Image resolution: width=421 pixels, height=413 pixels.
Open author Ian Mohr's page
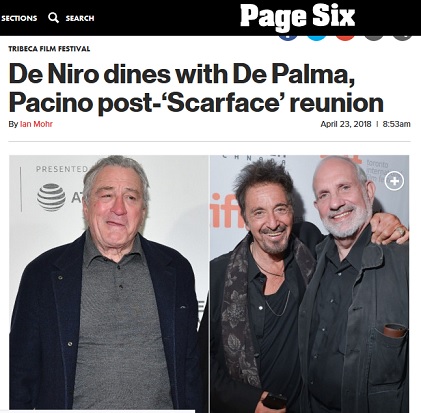coord(36,124)
